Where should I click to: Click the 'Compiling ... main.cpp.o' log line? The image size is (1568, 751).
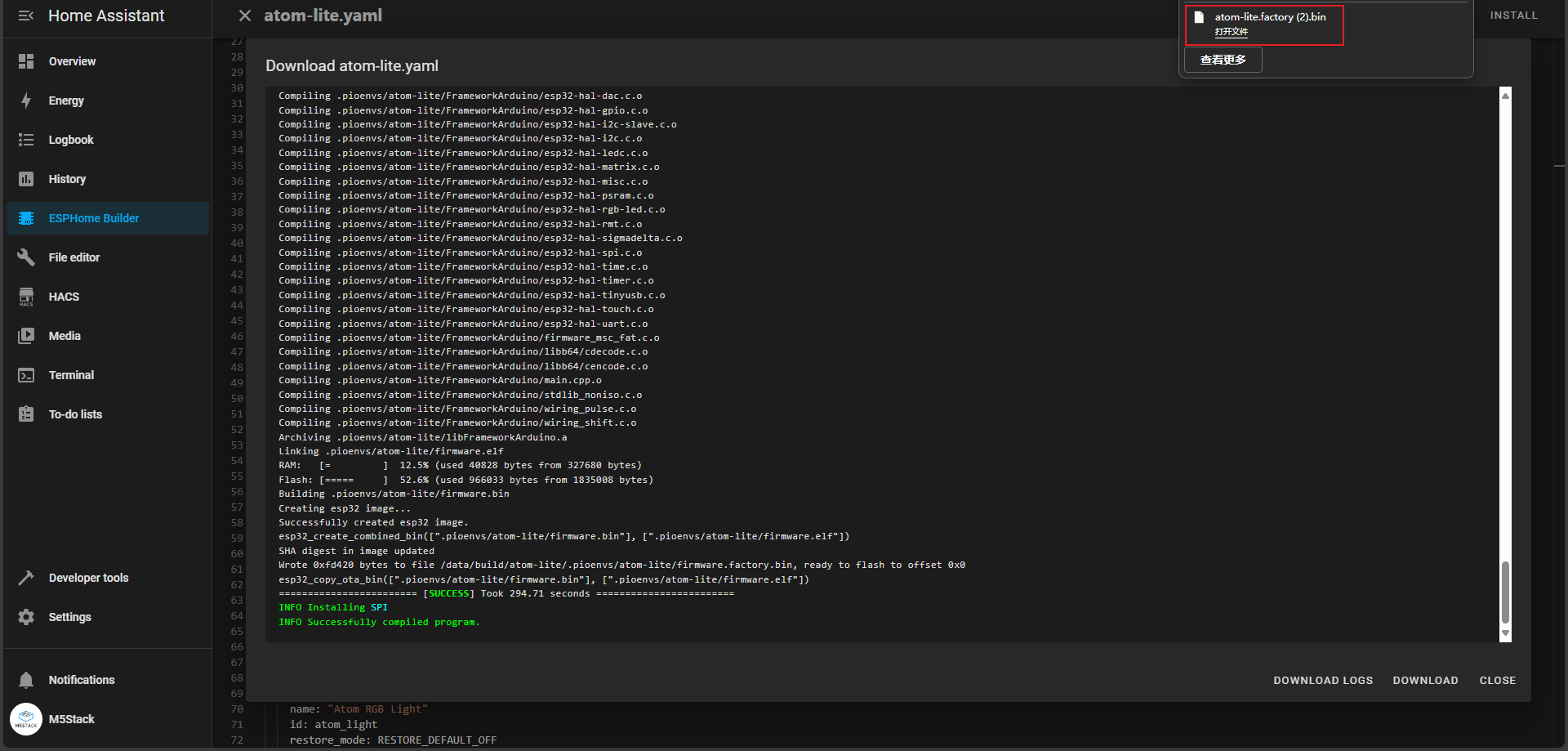[x=440, y=380]
